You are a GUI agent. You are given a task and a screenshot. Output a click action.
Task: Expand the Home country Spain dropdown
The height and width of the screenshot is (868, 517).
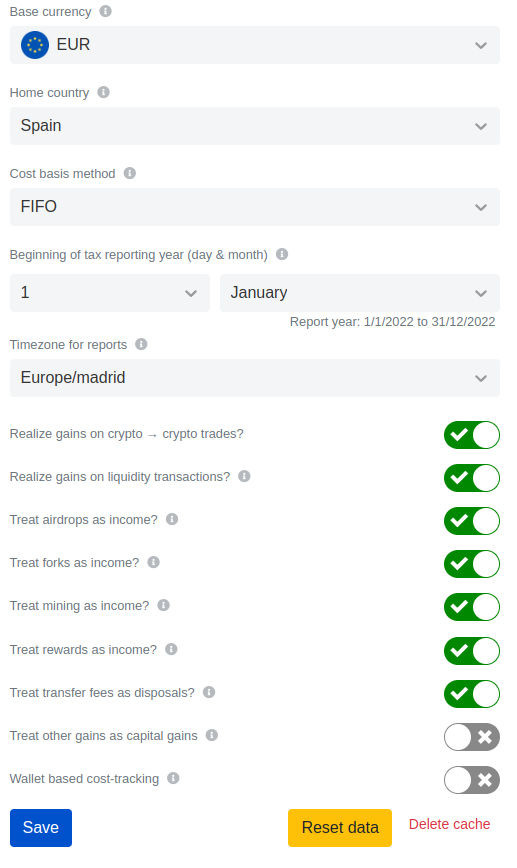(x=255, y=126)
